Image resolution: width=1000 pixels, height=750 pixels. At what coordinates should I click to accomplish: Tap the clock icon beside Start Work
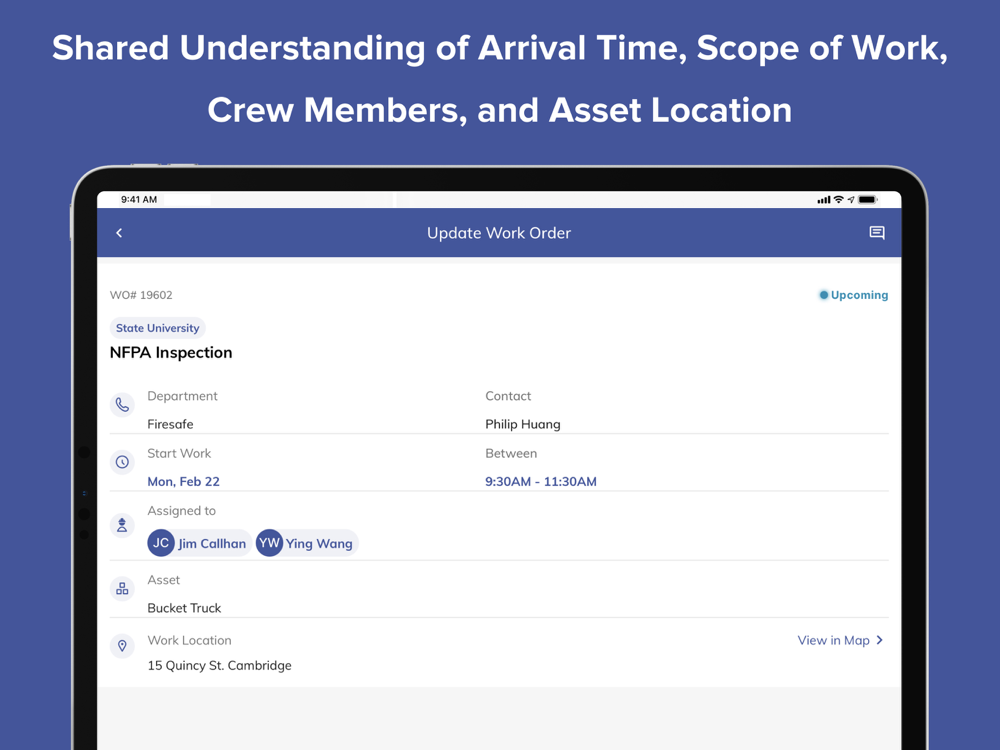click(x=122, y=462)
